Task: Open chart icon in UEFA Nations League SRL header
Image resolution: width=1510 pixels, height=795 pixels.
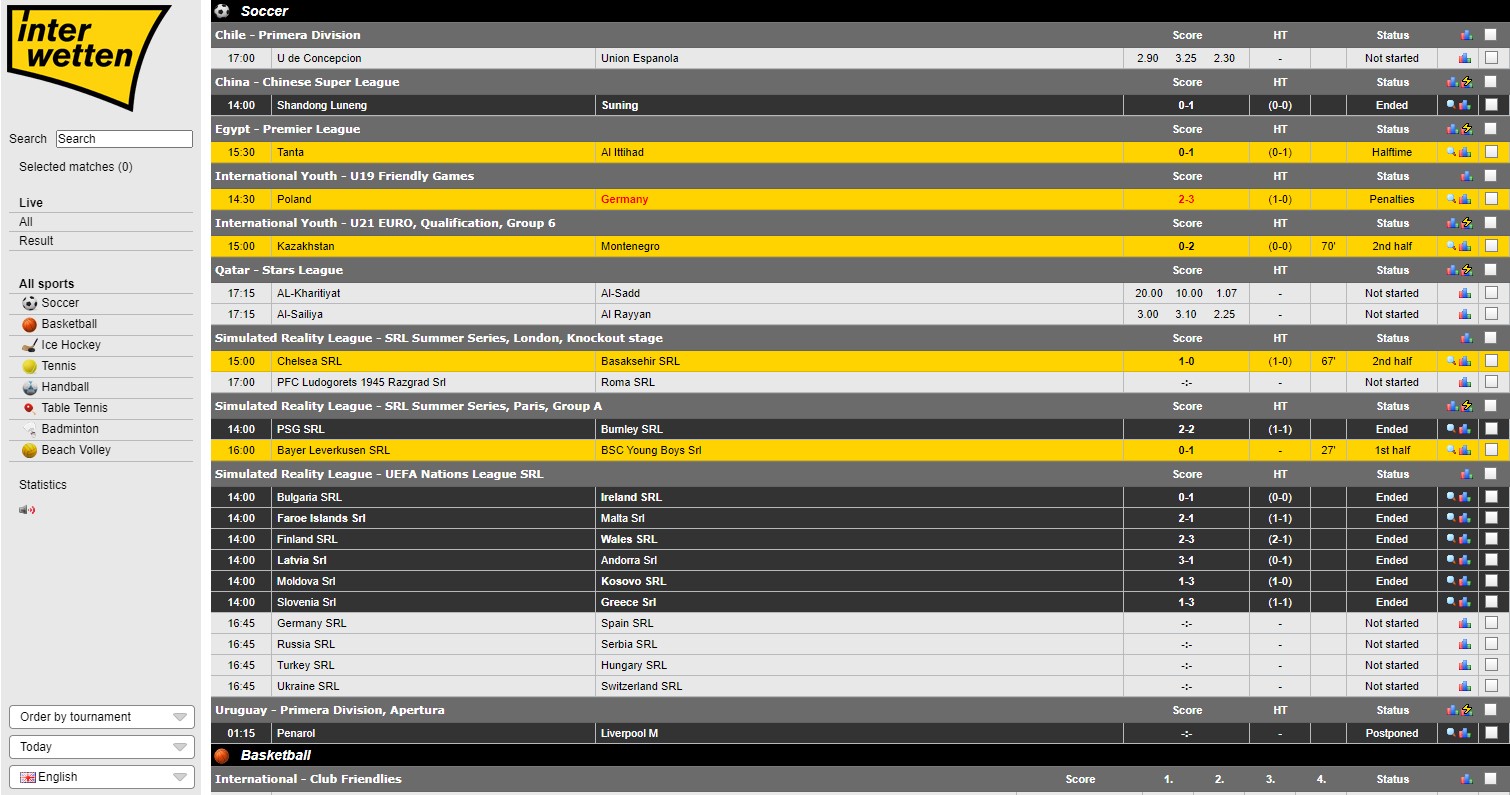Action: coord(1465,474)
